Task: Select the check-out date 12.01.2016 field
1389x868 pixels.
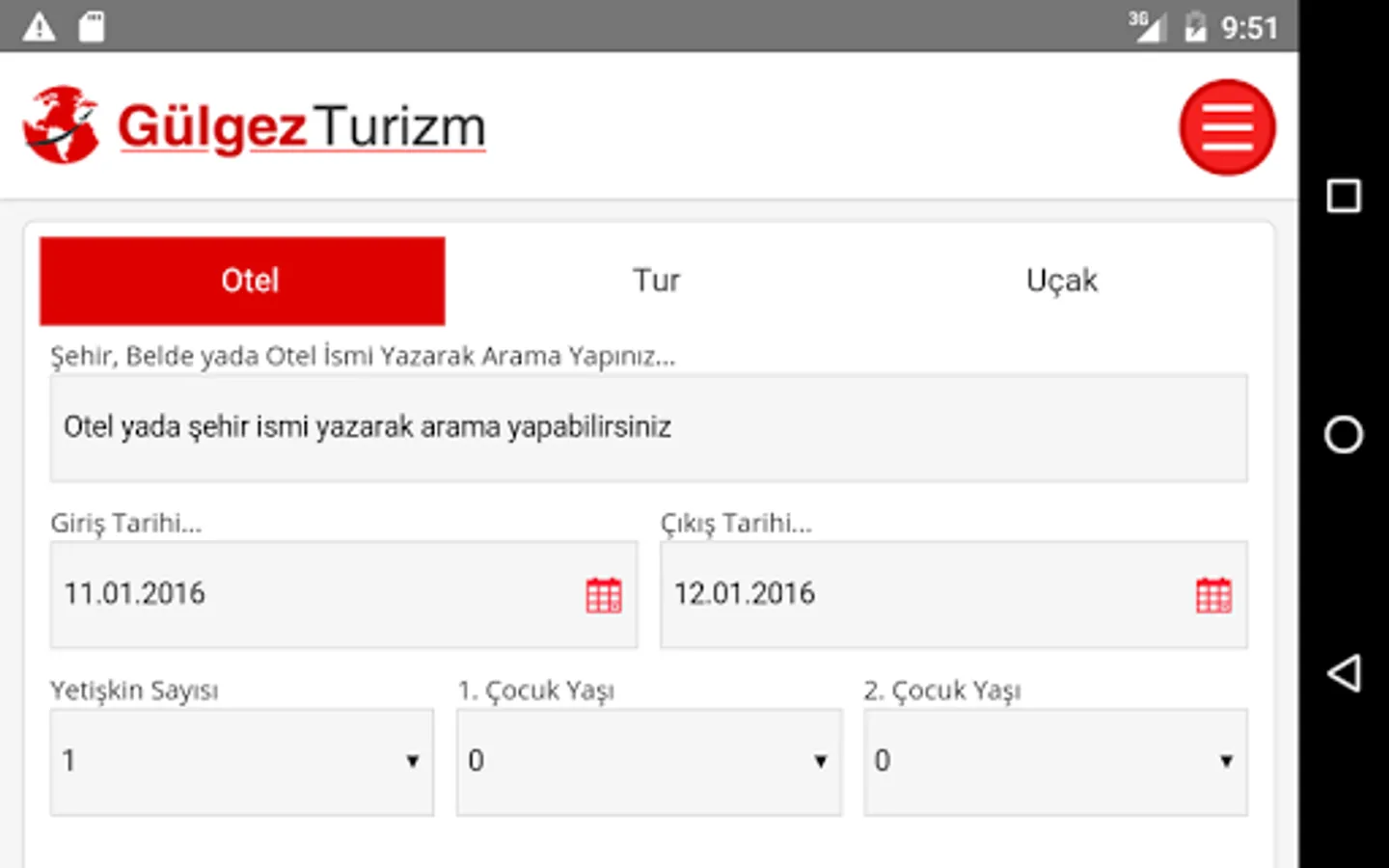Action: pos(953,594)
